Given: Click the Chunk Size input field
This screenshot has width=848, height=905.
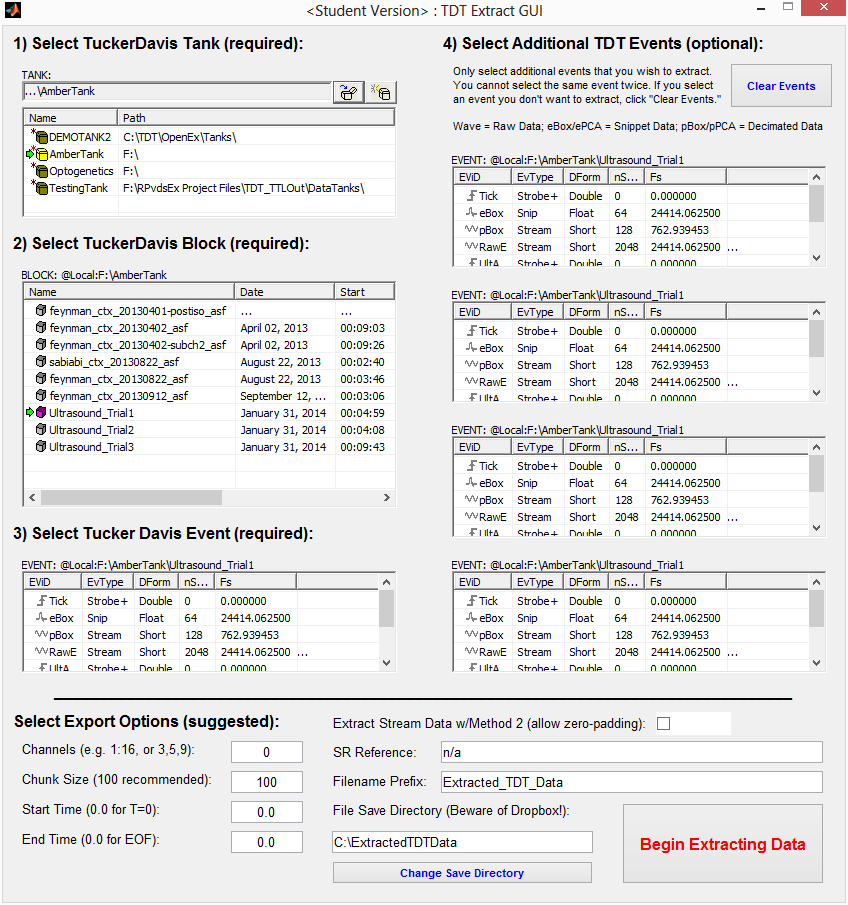Looking at the screenshot, I should click(x=267, y=782).
